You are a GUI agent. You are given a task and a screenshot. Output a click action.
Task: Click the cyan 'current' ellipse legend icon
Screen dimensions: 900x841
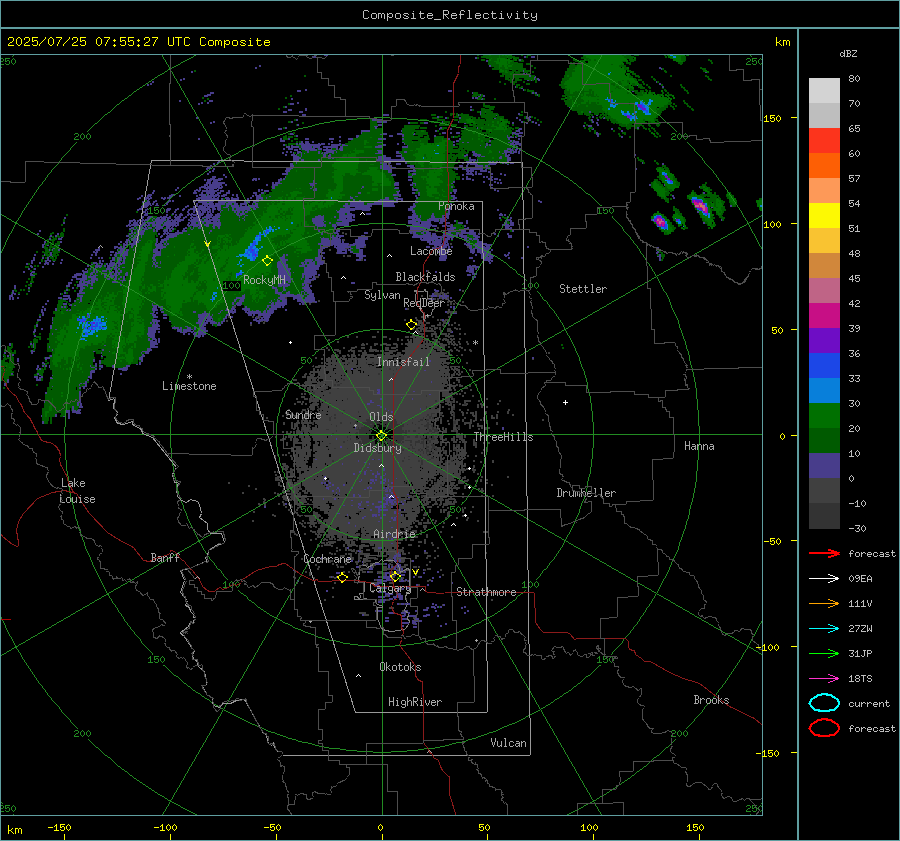click(x=824, y=703)
